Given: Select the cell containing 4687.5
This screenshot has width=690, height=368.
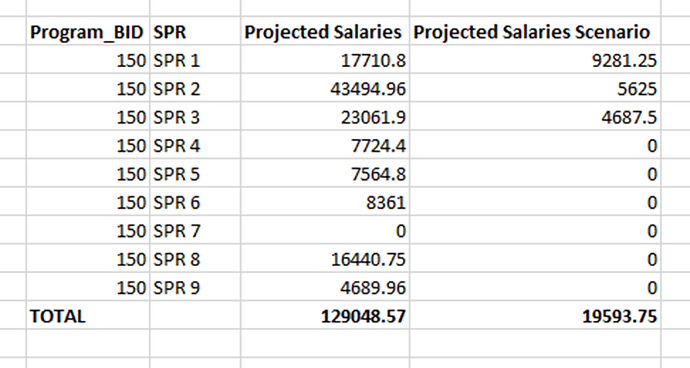Looking at the screenshot, I should [x=535, y=117].
